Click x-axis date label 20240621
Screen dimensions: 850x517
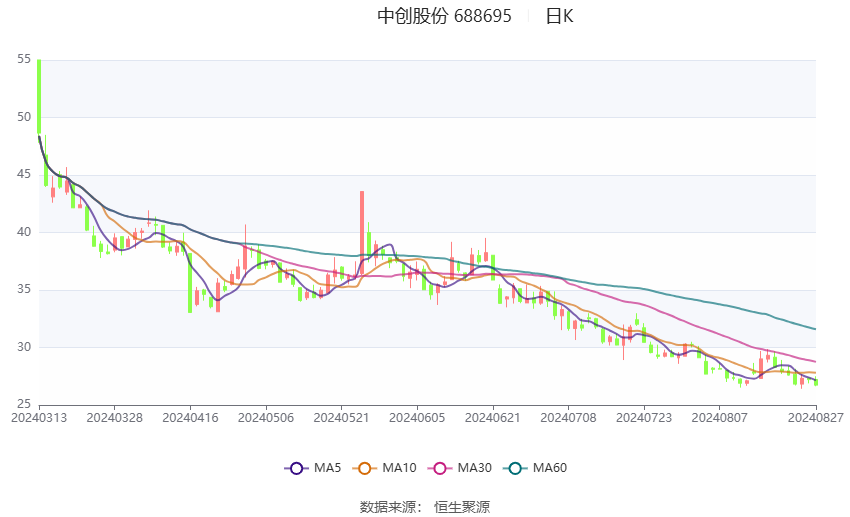(493, 418)
